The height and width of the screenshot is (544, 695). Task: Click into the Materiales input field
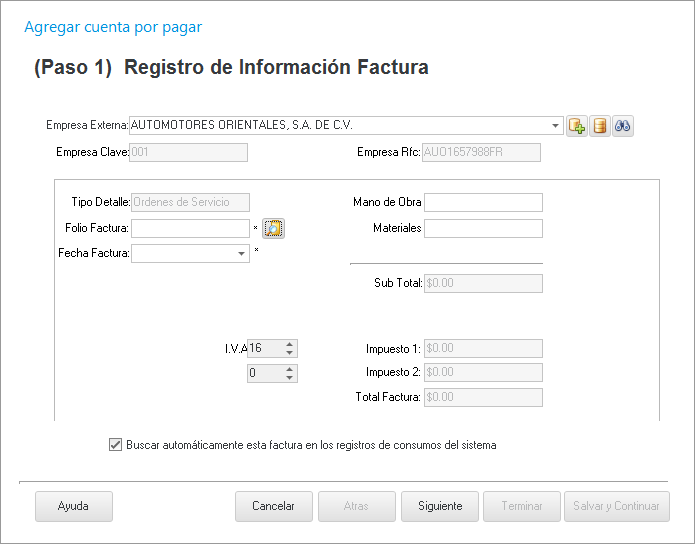483,229
